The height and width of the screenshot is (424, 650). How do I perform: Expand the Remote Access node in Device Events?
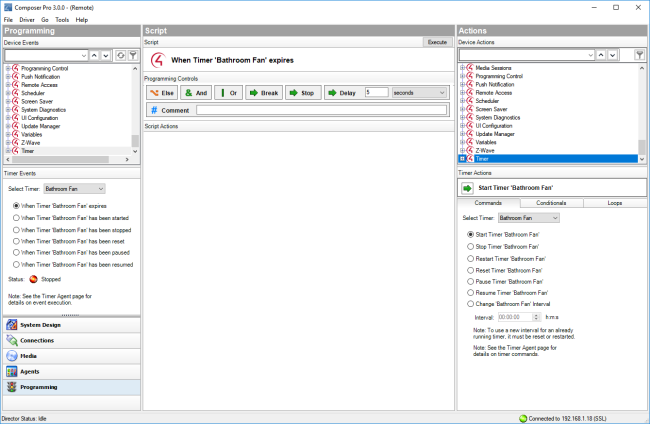tap(8, 85)
